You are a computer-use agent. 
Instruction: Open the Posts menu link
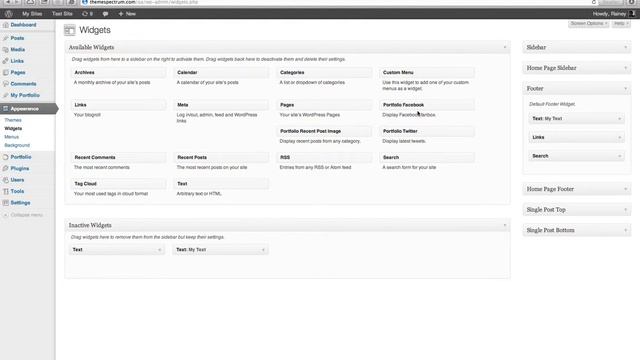click(x=17, y=38)
